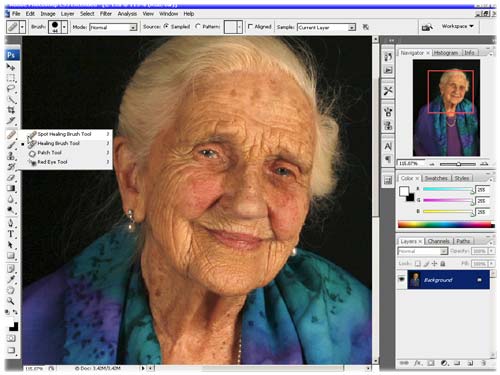Enable the Aligned checkbox

click(250, 26)
